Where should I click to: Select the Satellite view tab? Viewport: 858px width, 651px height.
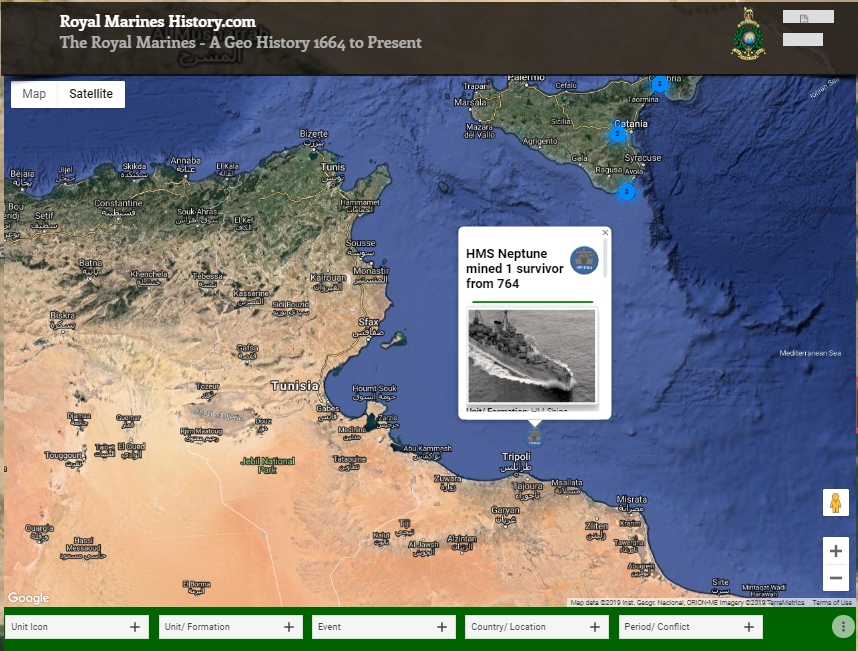[x=91, y=94]
